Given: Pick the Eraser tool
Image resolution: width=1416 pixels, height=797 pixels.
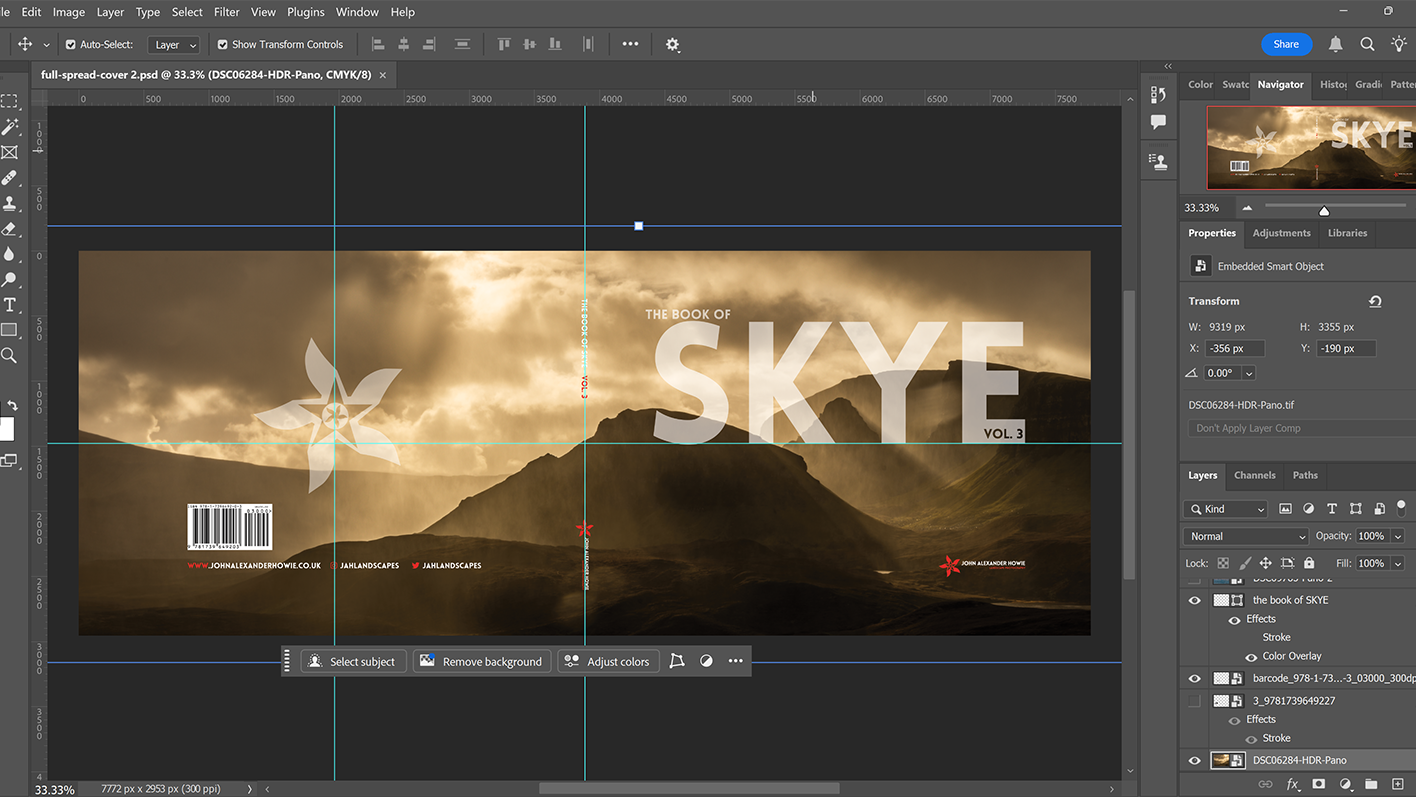Looking at the screenshot, I should tap(10, 229).
